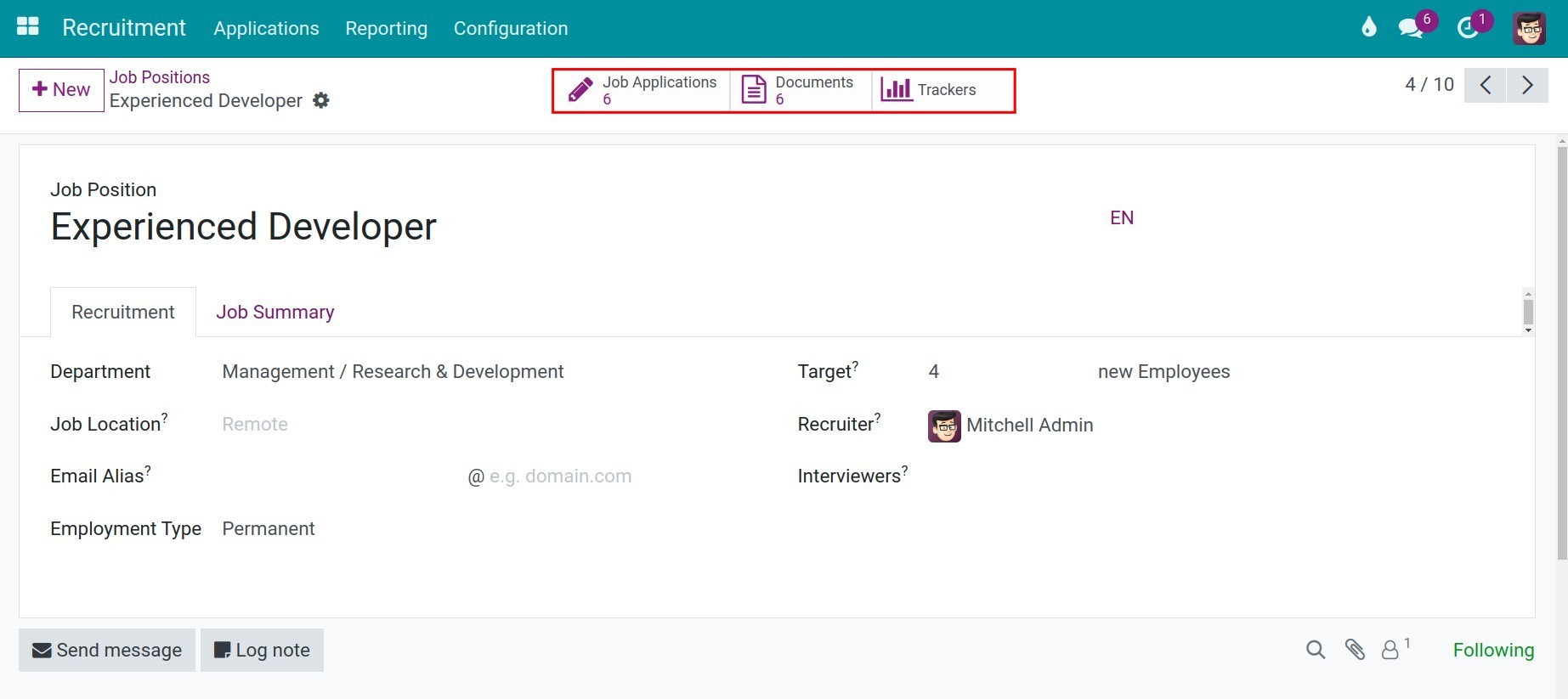Toggle the Following status
The height and width of the screenshot is (699, 1568).
pos(1492,651)
